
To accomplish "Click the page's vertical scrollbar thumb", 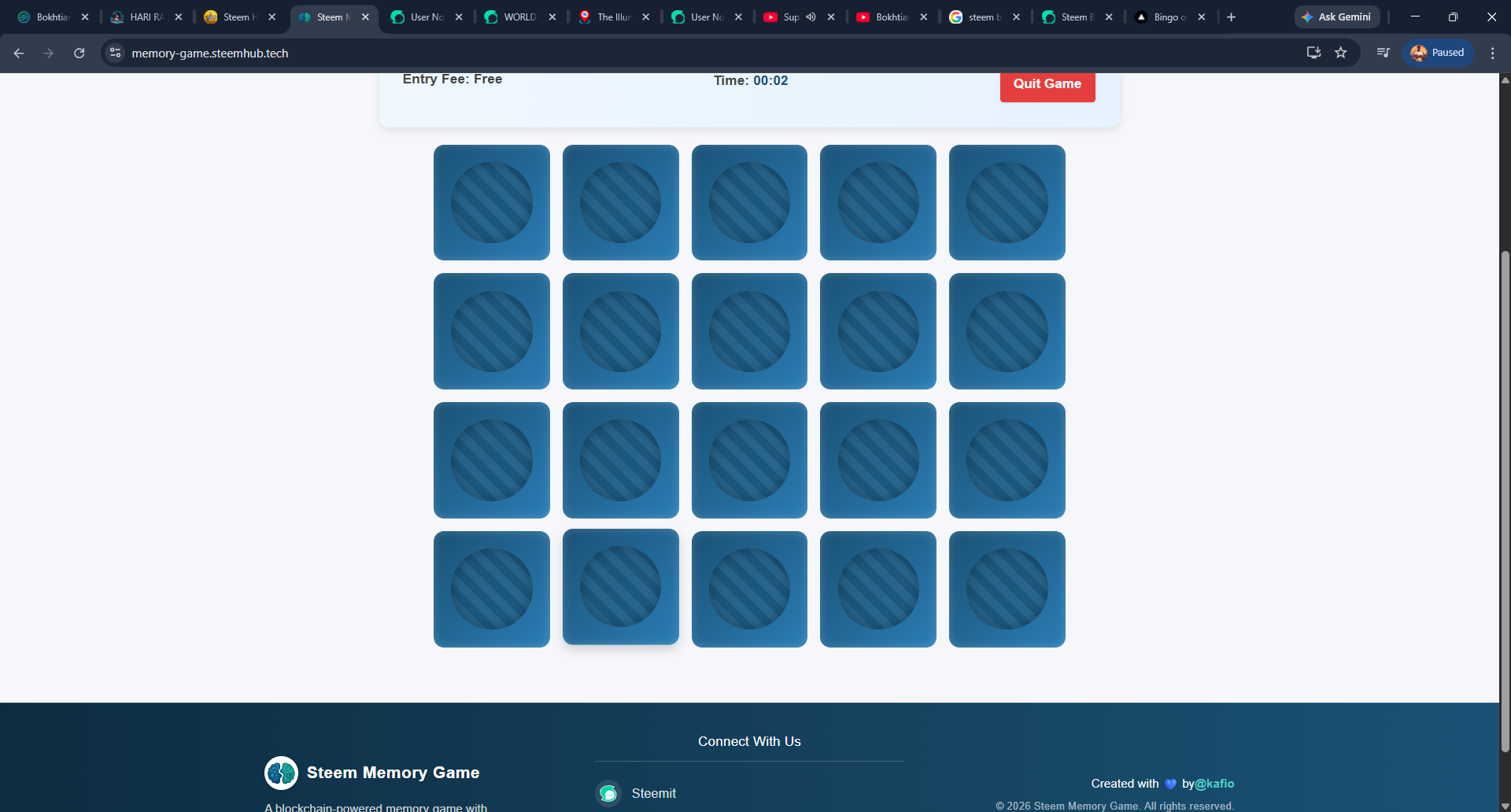I will [x=1505, y=501].
